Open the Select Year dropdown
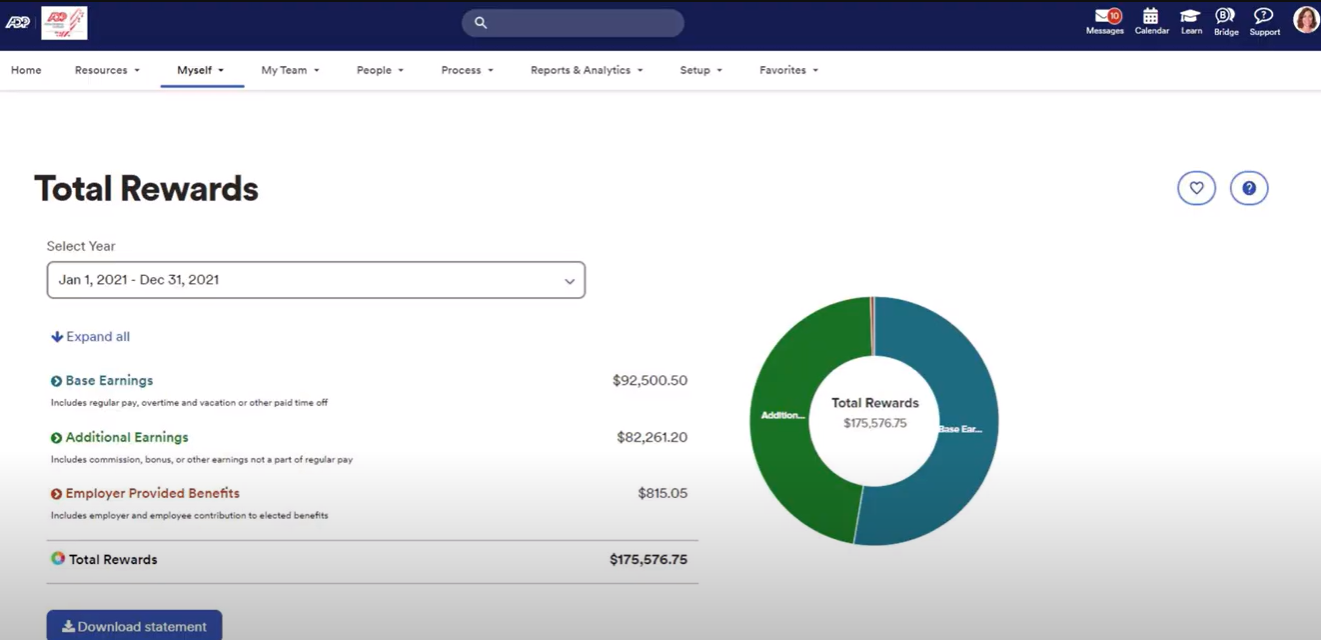1321x640 pixels. (316, 280)
